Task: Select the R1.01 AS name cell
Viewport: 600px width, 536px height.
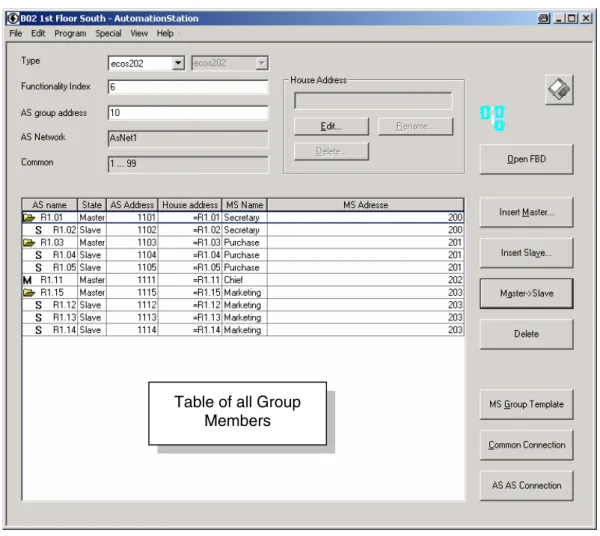Action: (50, 218)
